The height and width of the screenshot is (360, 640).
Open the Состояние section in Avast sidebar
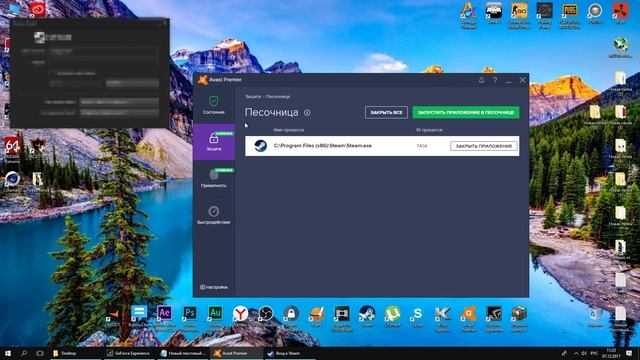pyautogui.click(x=213, y=105)
